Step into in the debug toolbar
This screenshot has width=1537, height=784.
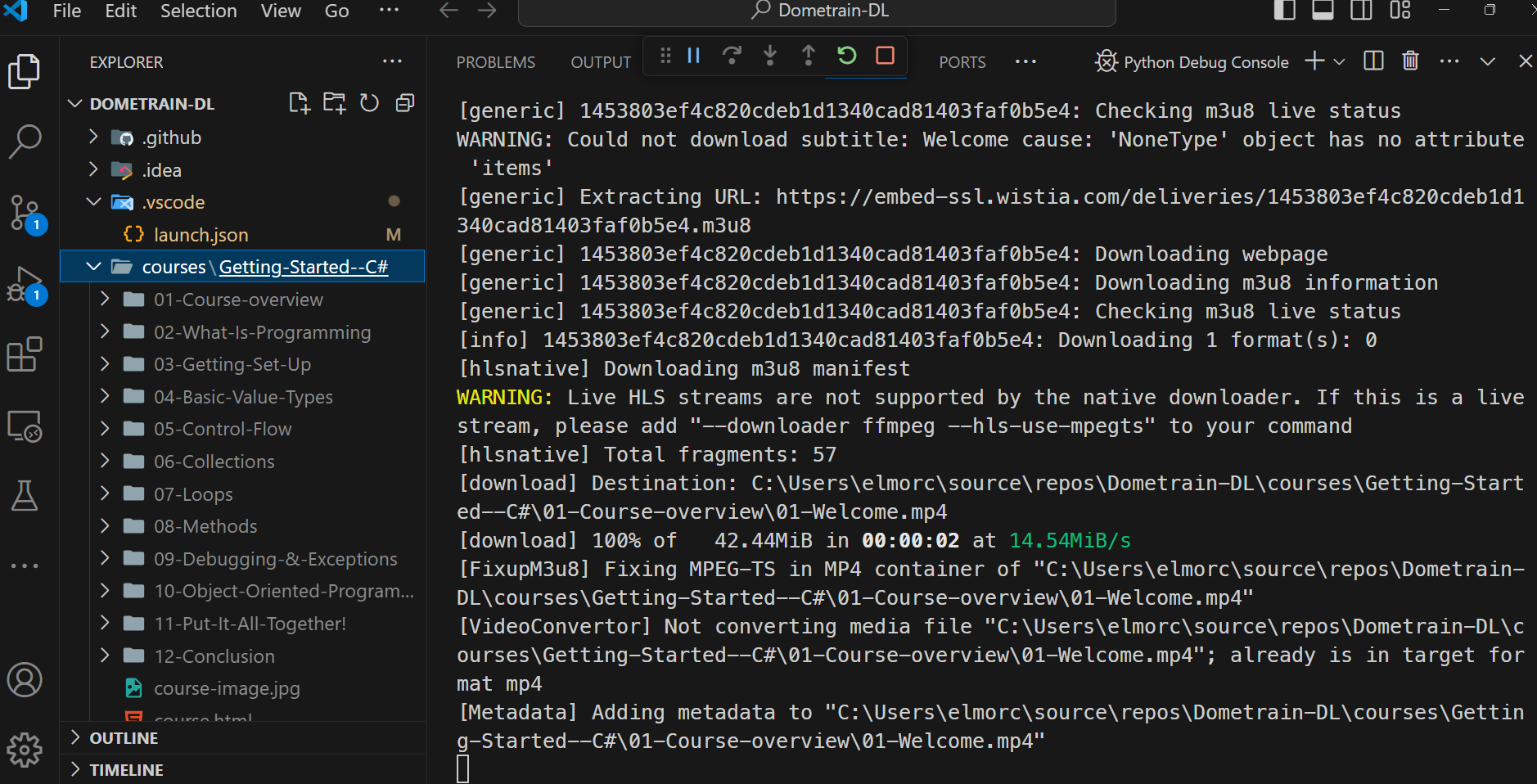pos(770,56)
